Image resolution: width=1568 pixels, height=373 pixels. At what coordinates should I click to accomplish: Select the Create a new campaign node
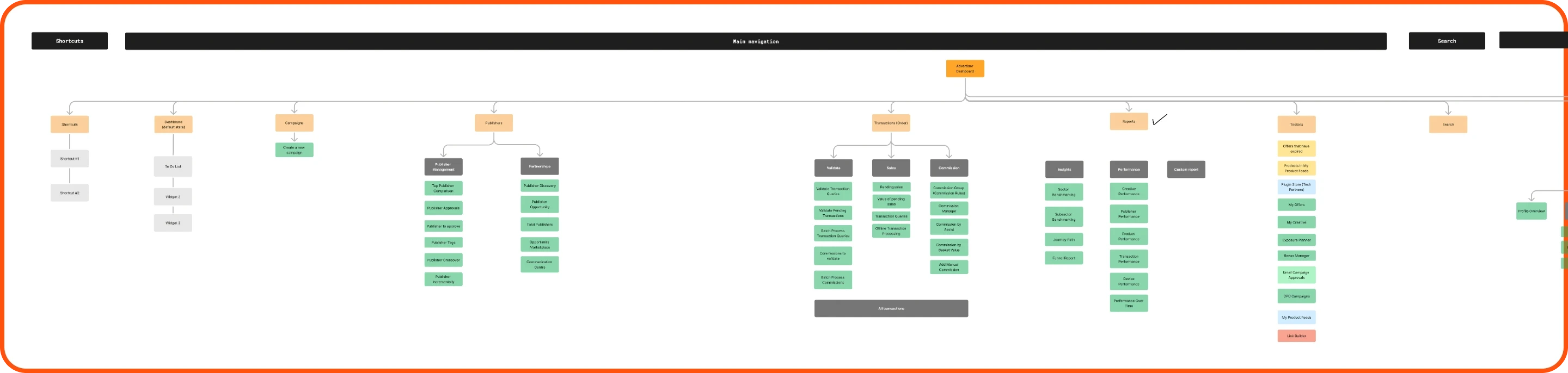[294, 150]
